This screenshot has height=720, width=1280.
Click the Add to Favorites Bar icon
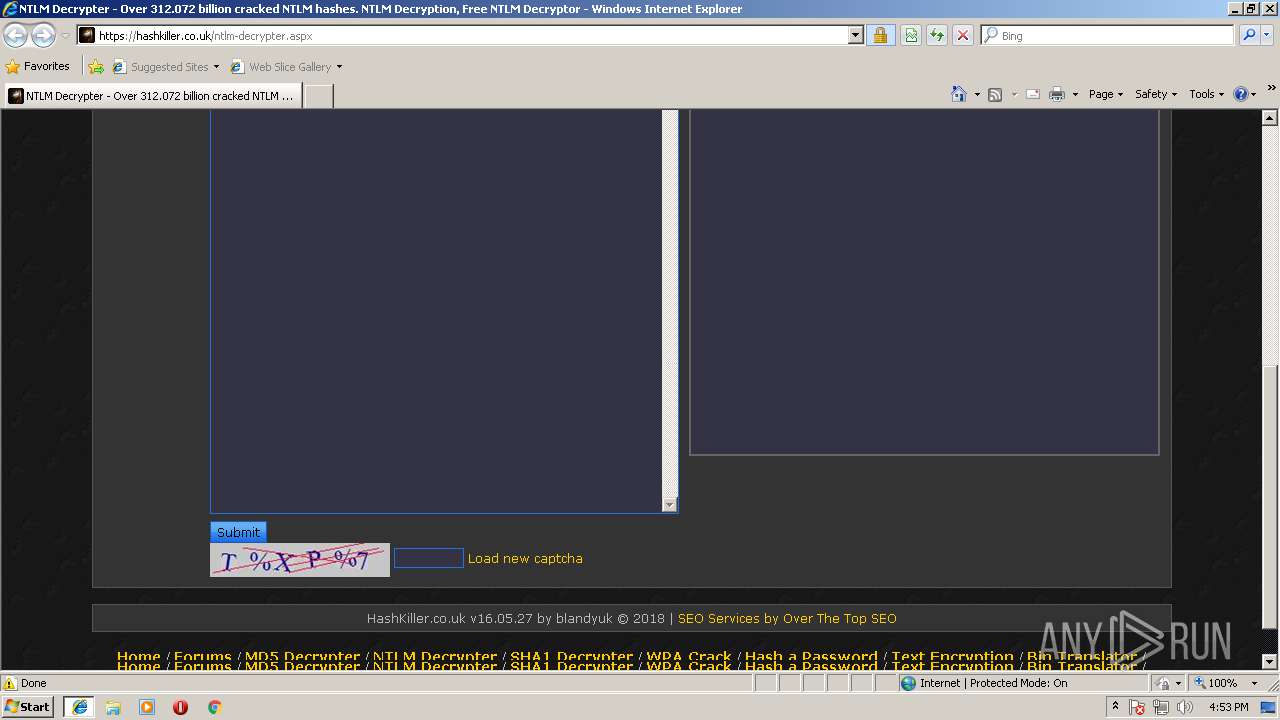[x=96, y=67]
